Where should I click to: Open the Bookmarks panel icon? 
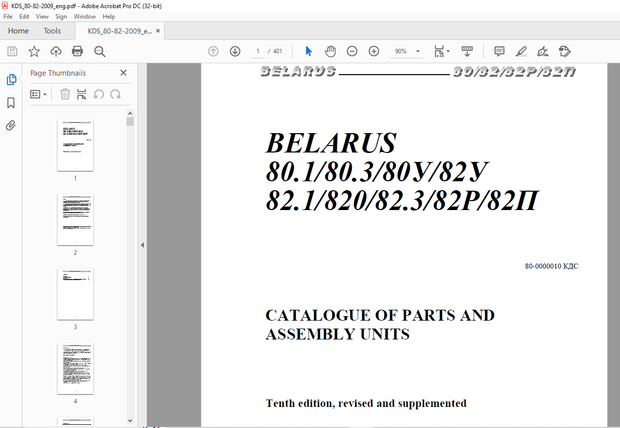pos(11,103)
